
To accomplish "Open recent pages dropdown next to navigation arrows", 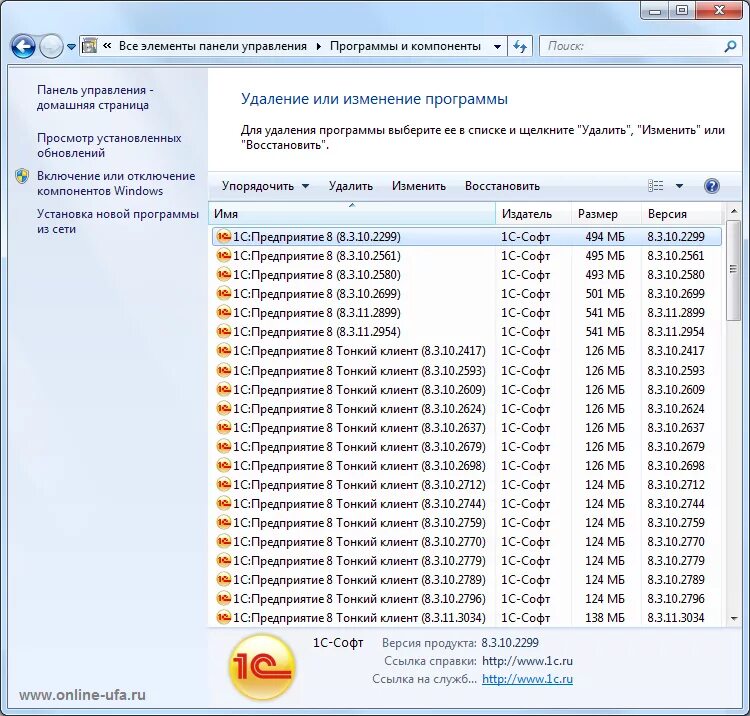I will pos(71,47).
